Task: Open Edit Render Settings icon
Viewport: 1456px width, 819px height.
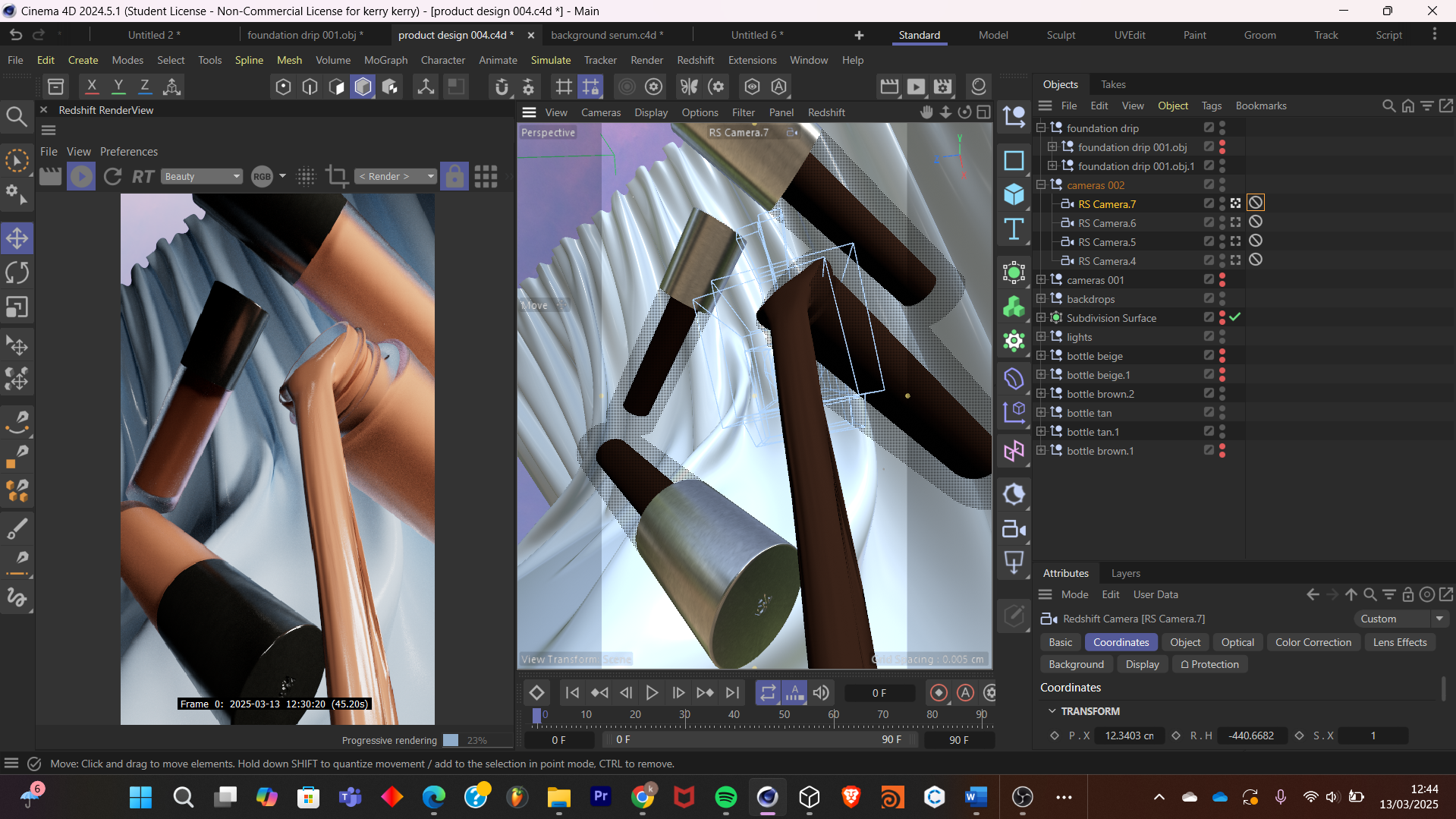Action: click(x=942, y=87)
